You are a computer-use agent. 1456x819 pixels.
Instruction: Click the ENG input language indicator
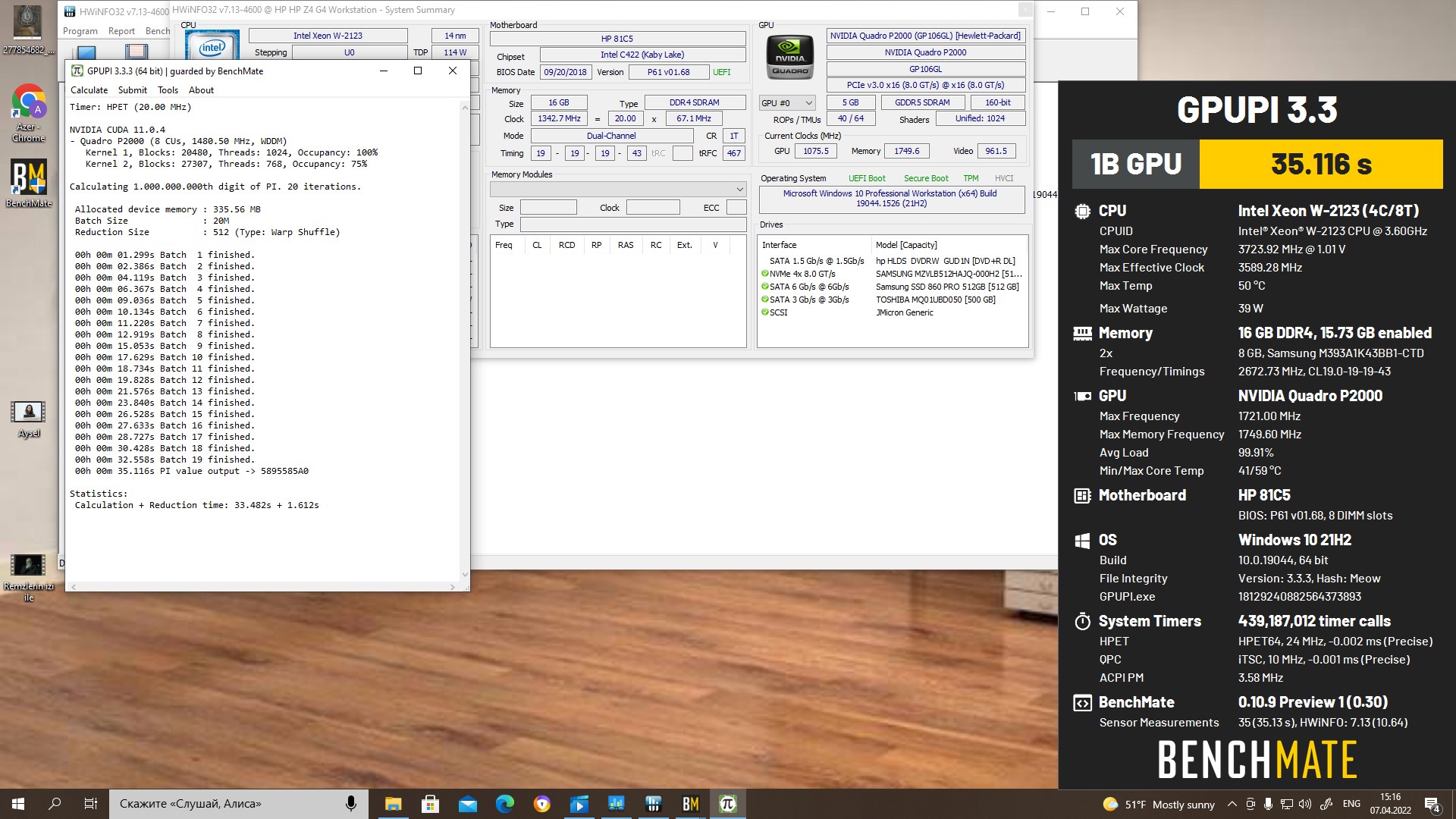[x=1351, y=804]
